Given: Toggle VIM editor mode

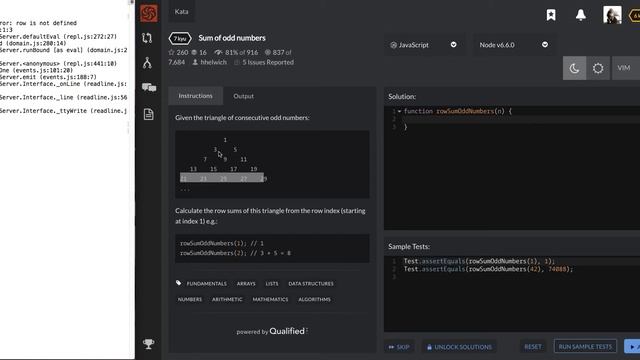Looking at the screenshot, I should point(625,68).
